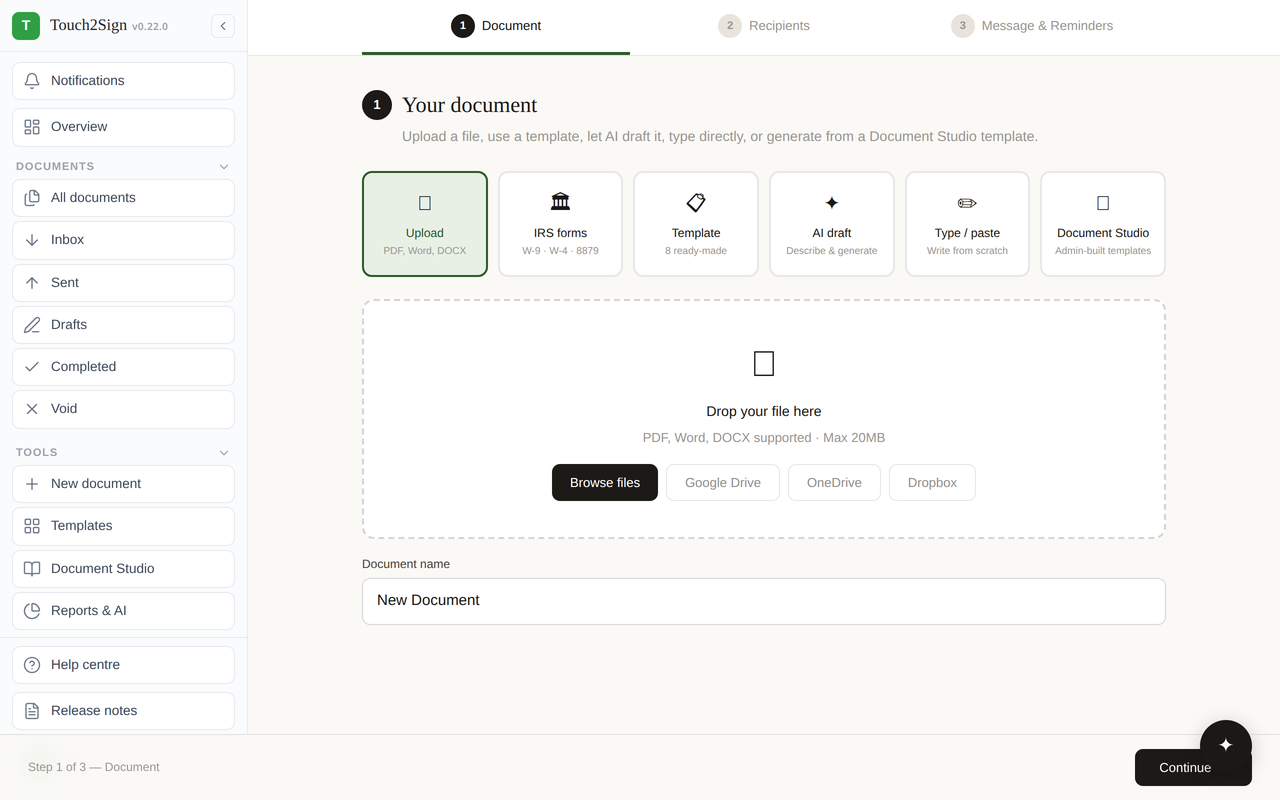This screenshot has height=800, width=1280.
Task: Click the Notifications bell icon
Action: pyautogui.click(x=32, y=81)
